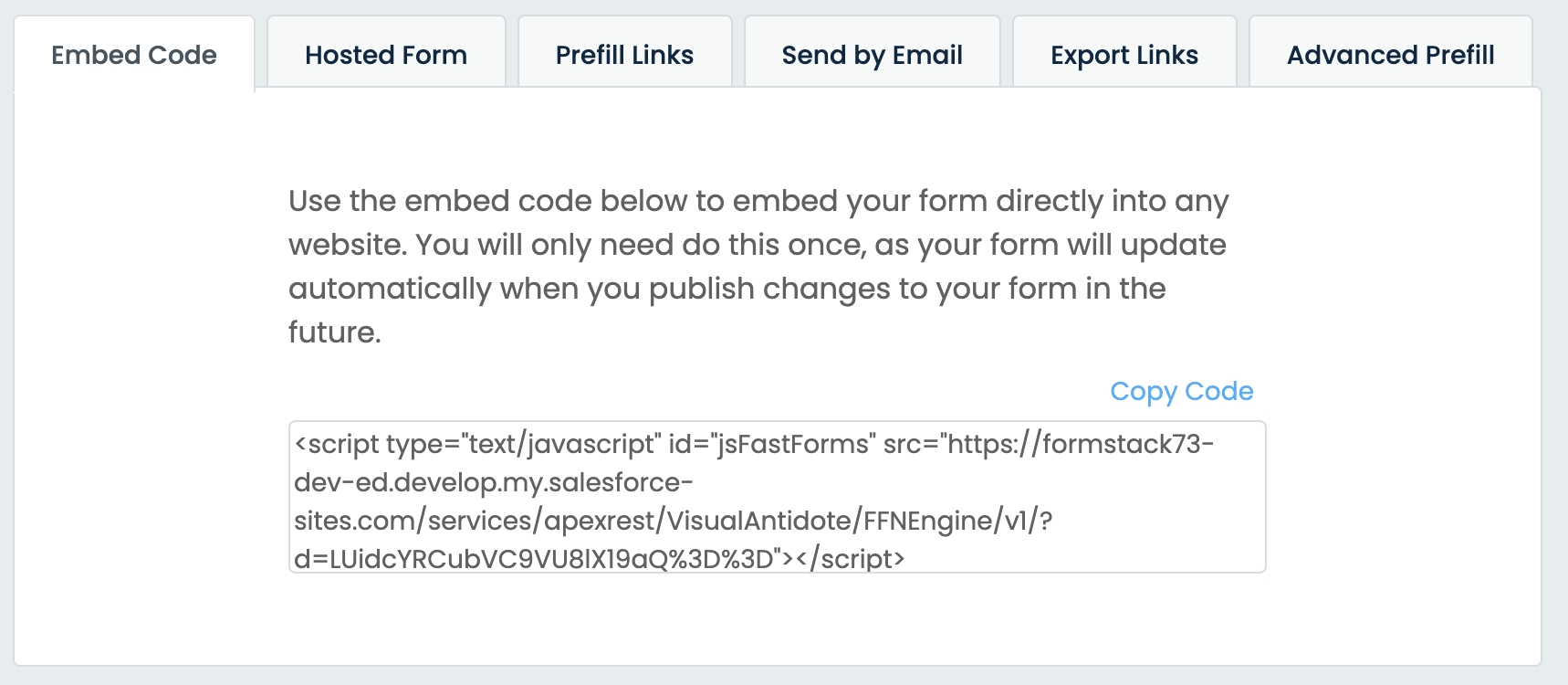The height and width of the screenshot is (685, 1568).
Task: Select the Send by Email tab
Action: pos(872,55)
